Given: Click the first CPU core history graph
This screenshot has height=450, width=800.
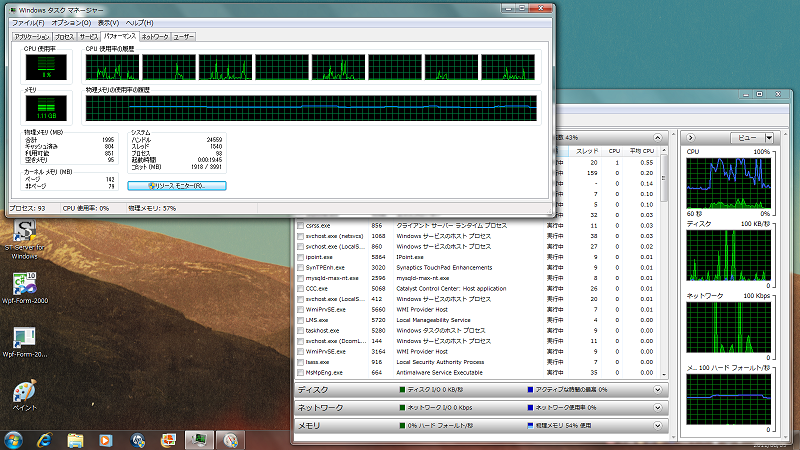Looking at the screenshot, I should (112, 67).
